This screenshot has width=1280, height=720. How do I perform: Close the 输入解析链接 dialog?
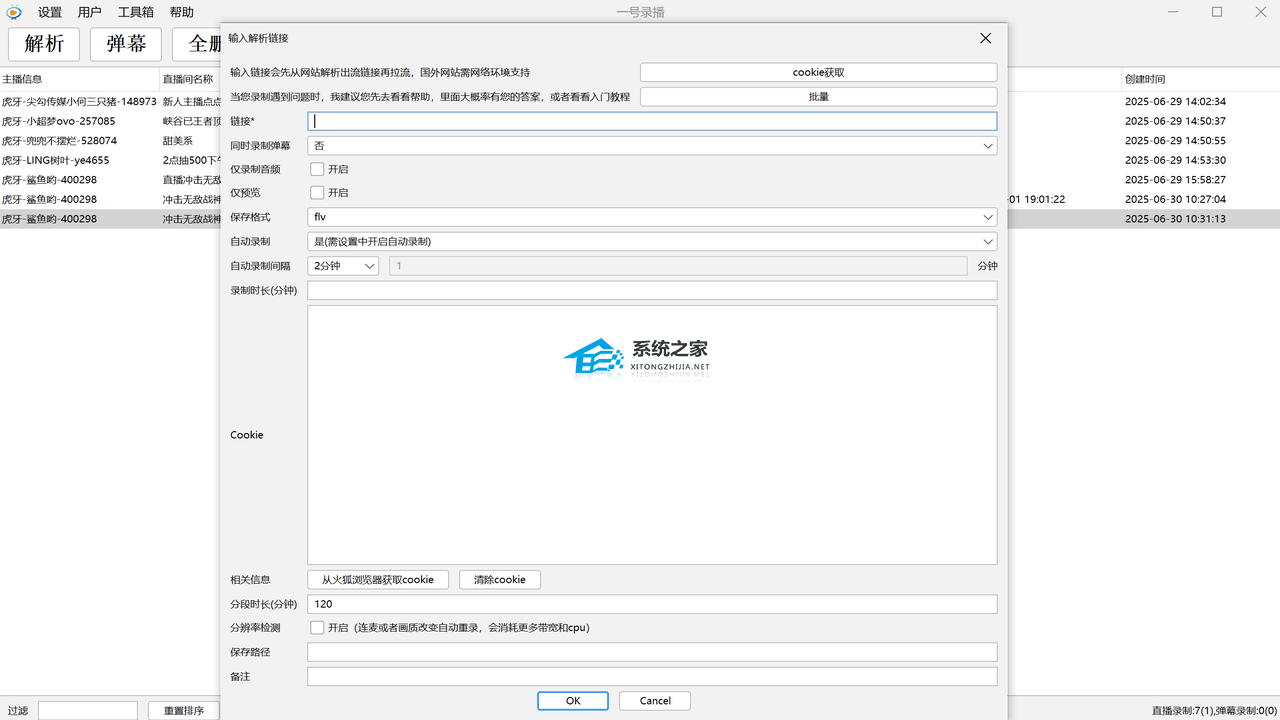pyautogui.click(x=985, y=38)
